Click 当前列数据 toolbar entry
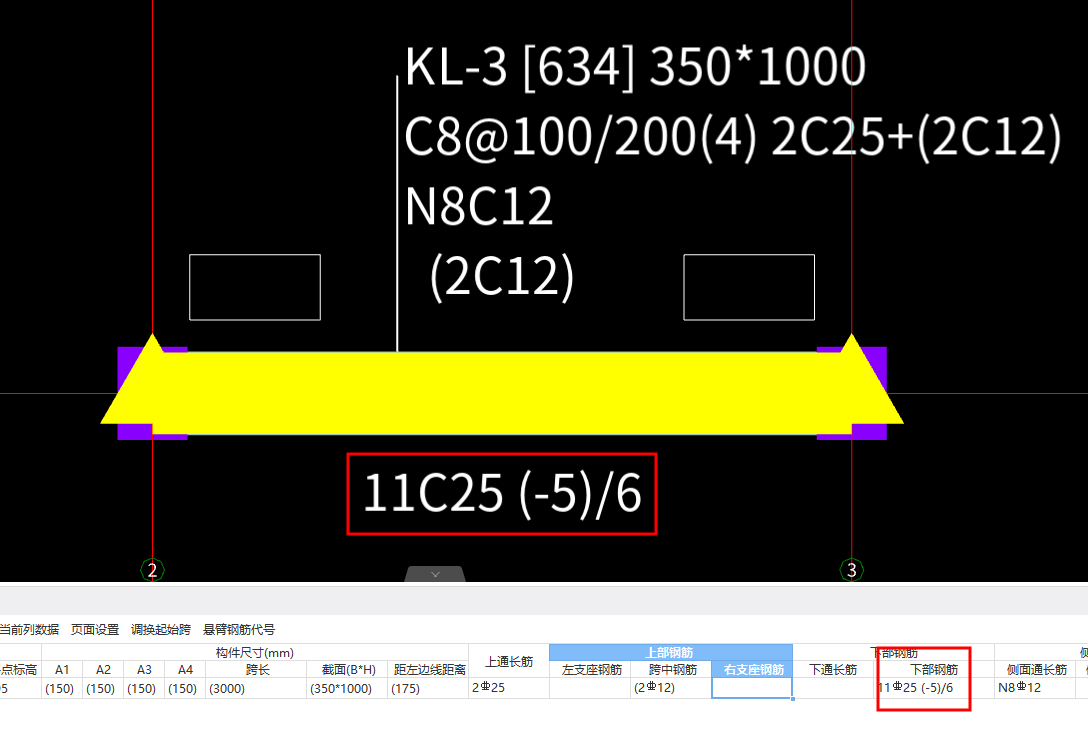This screenshot has width=1088, height=734. click(x=28, y=629)
